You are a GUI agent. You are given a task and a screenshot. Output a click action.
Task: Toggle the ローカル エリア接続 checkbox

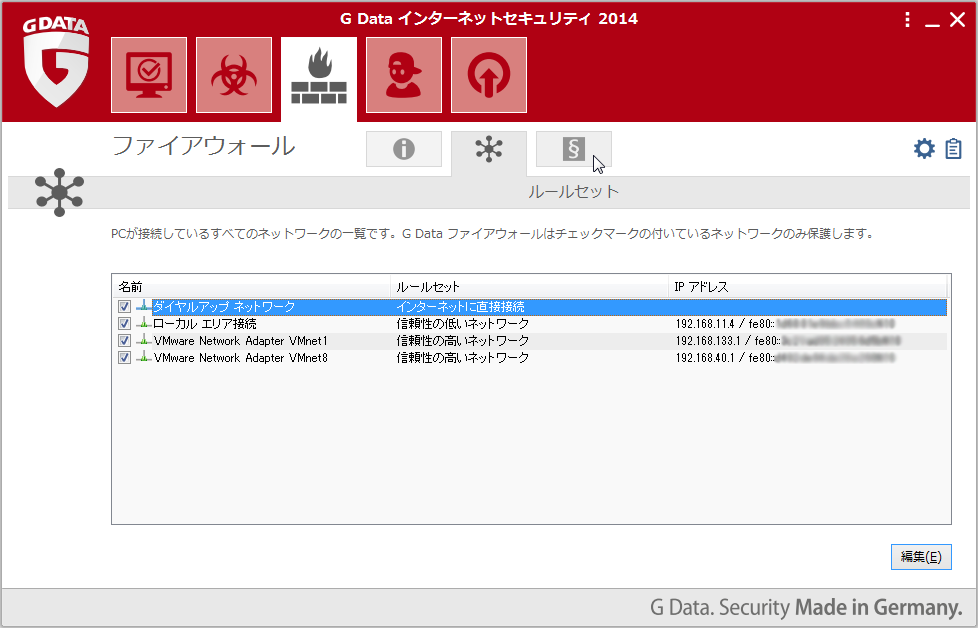(x=124, y=324)
